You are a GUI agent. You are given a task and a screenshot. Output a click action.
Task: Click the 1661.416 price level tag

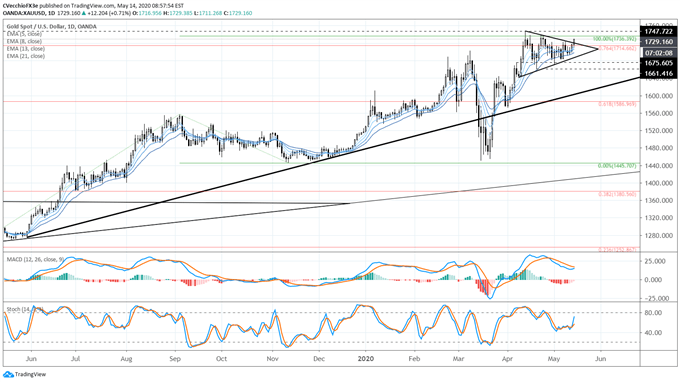point(658,73)
